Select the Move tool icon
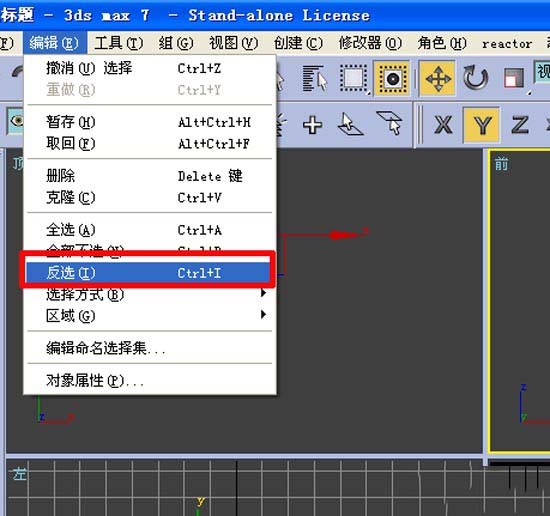 pyautogui.click(x=438, y=78)
